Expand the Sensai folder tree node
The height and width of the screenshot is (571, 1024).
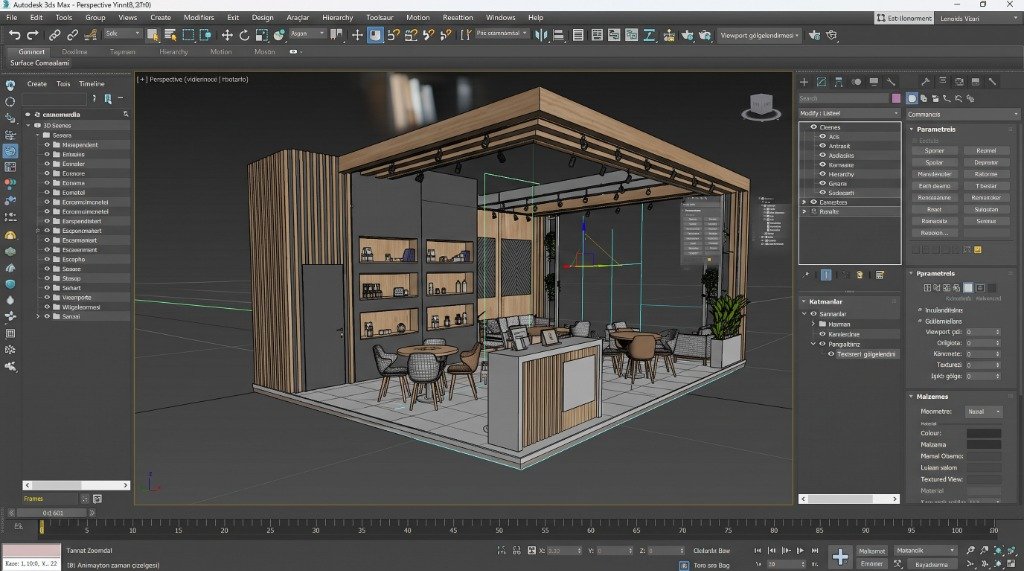coord(38,316)
